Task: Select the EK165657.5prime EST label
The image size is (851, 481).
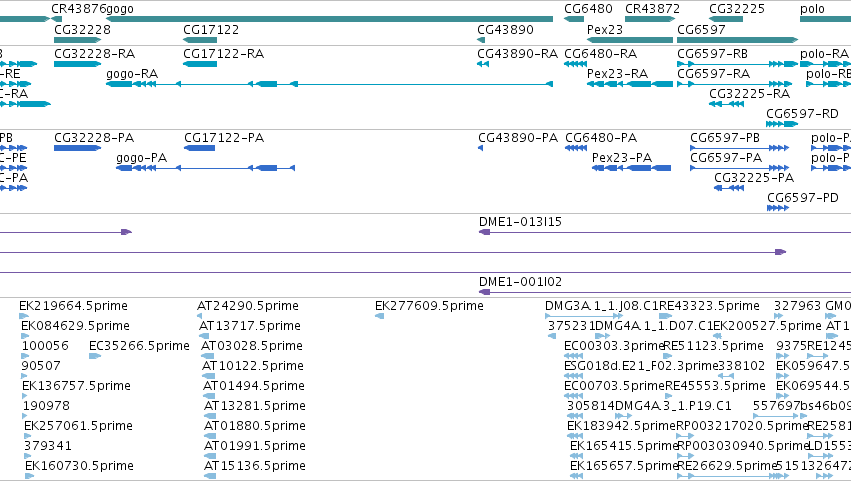Action: coord(624,466)
